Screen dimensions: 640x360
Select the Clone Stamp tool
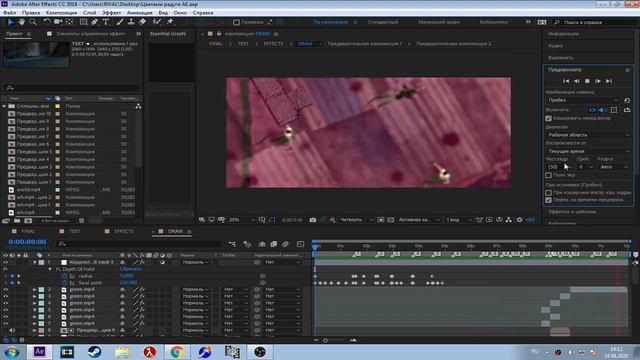[x=131, y=22]
